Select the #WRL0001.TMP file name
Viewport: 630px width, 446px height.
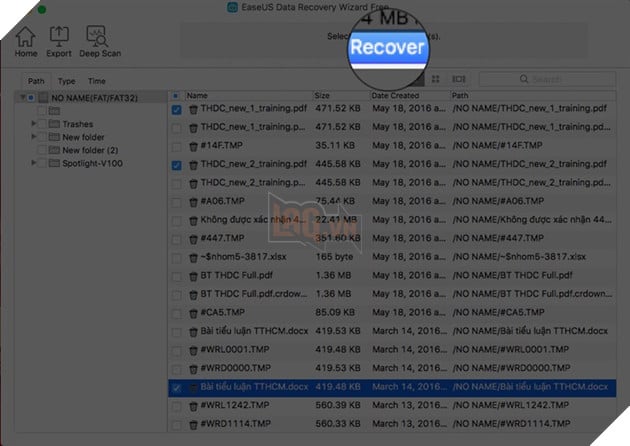click(x=235, y=350)
